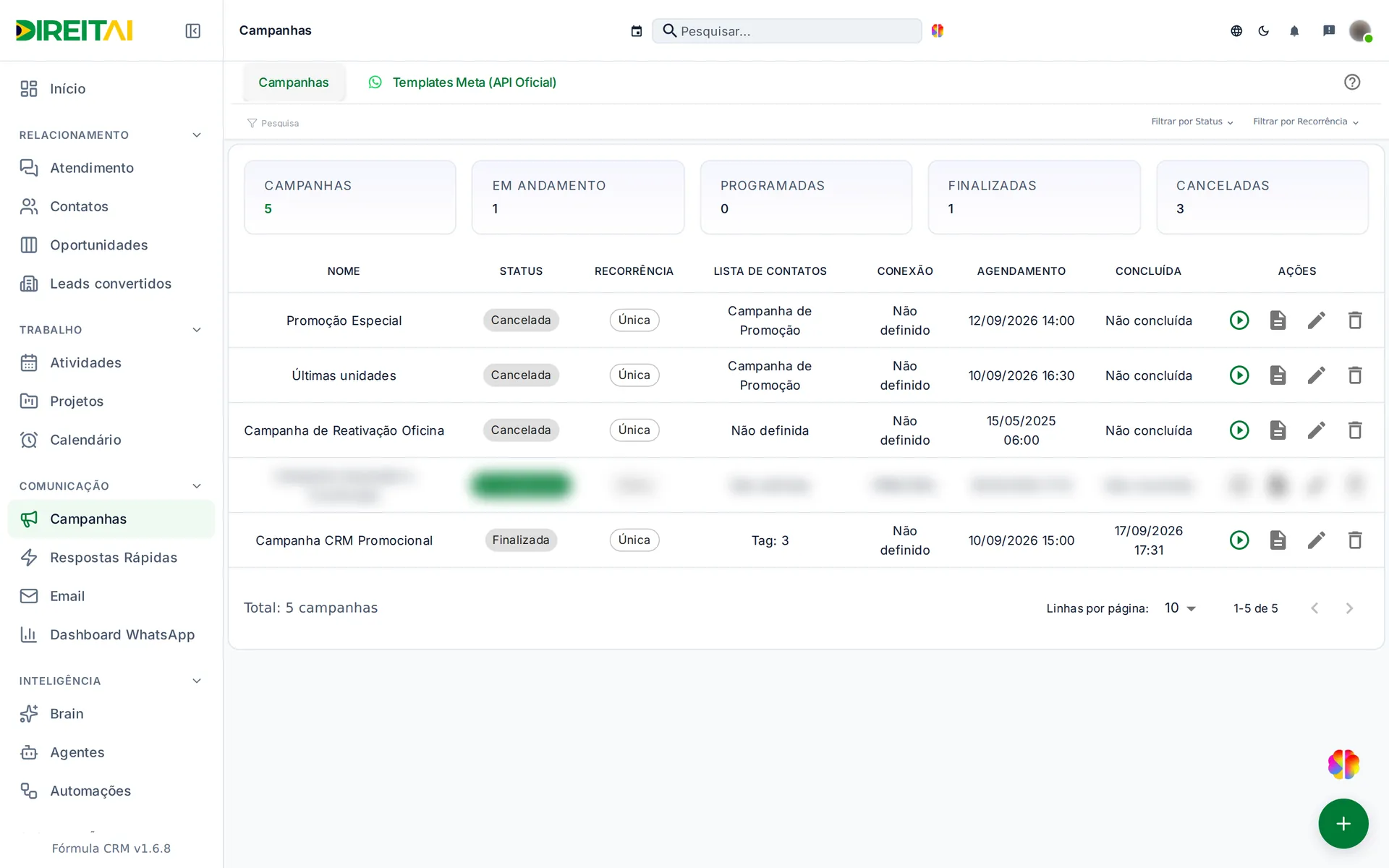This screenshot has height=868, width=1389.
Task: Add a new campaign with the plus button
Action: pyautogui.click(x=1343, y=823)
